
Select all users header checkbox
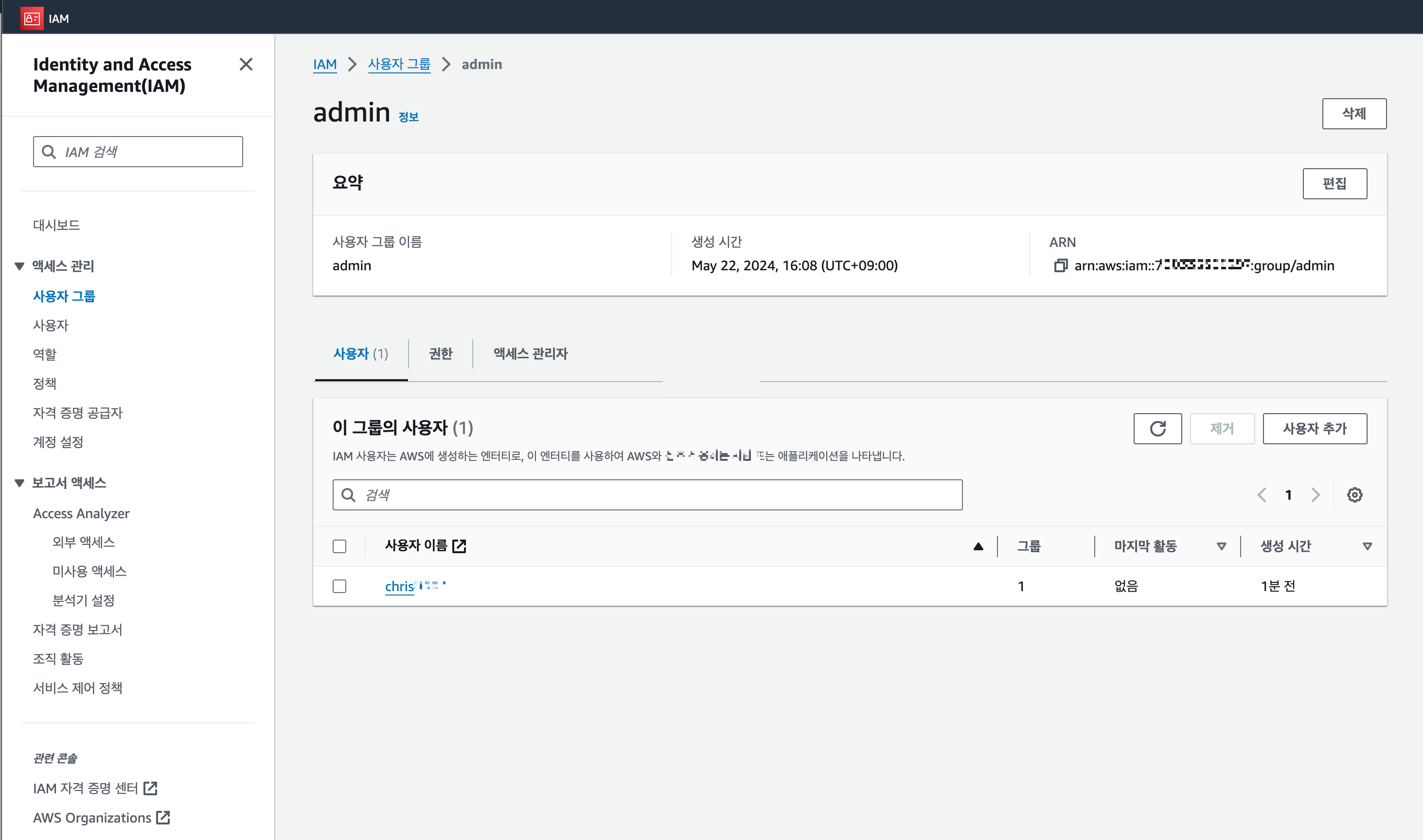(x=339, y=546)
